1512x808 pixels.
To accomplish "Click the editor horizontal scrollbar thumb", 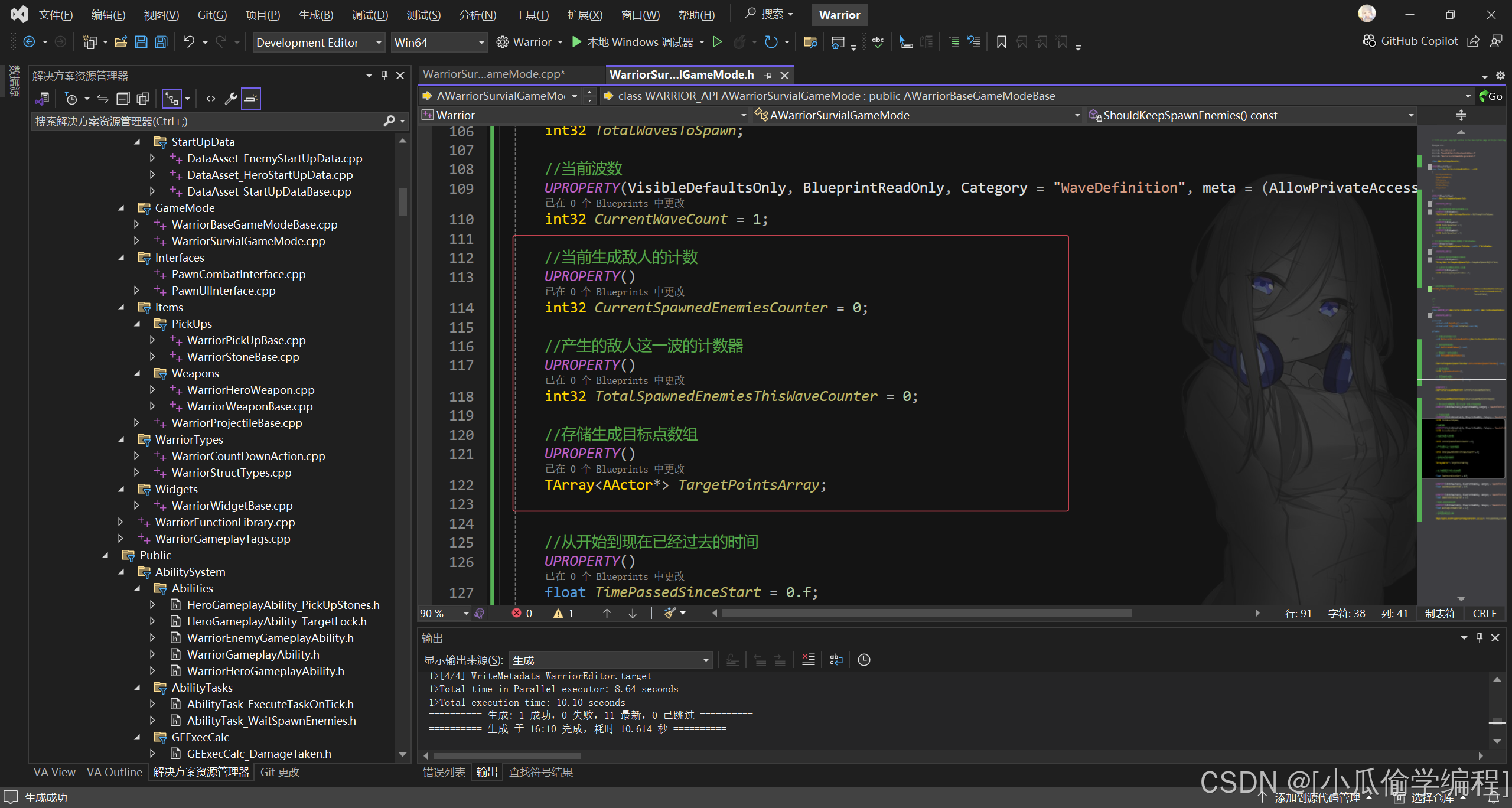I will [x=926, y=613].
